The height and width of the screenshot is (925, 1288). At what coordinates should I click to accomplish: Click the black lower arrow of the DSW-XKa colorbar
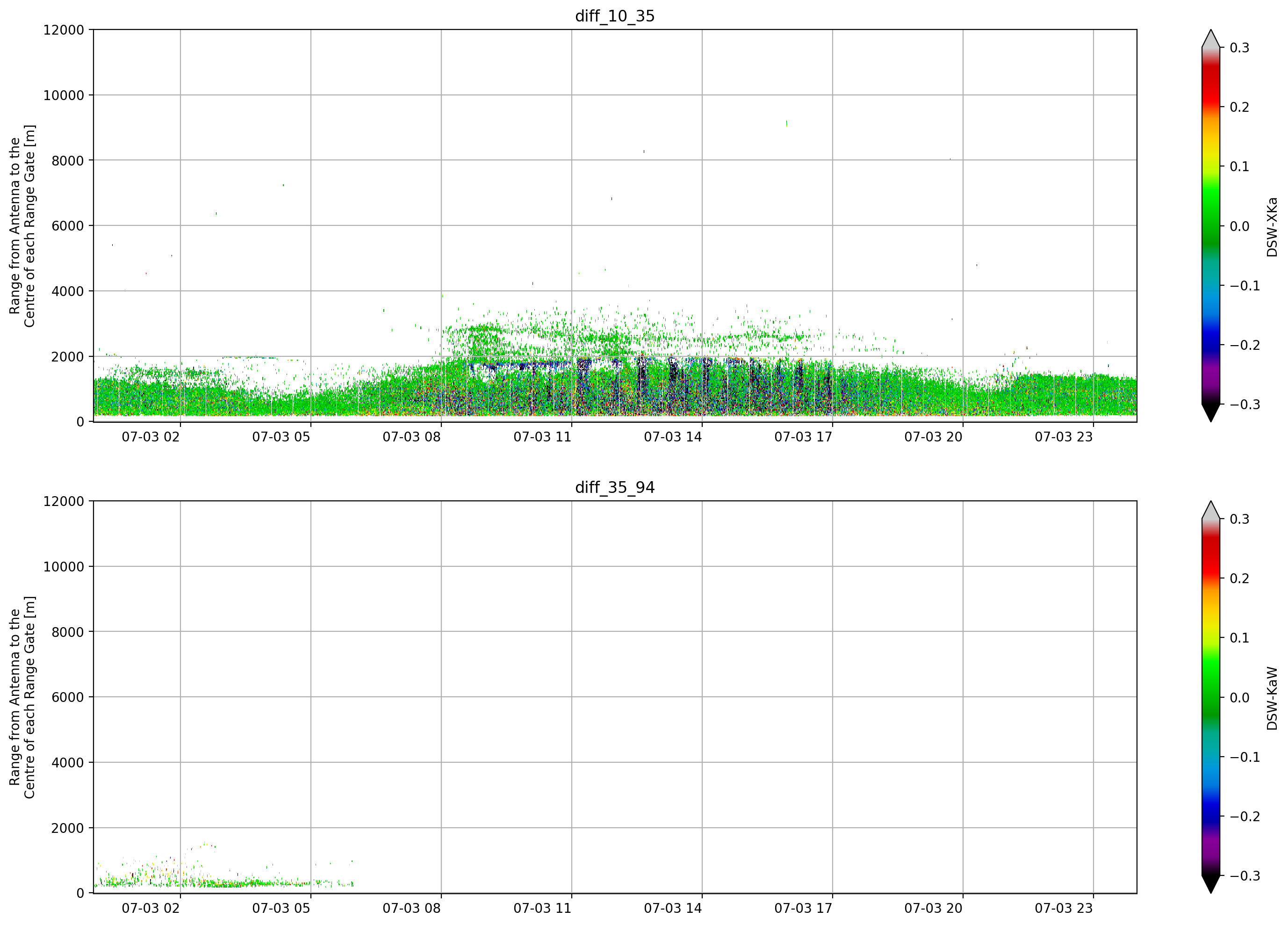1211,412
